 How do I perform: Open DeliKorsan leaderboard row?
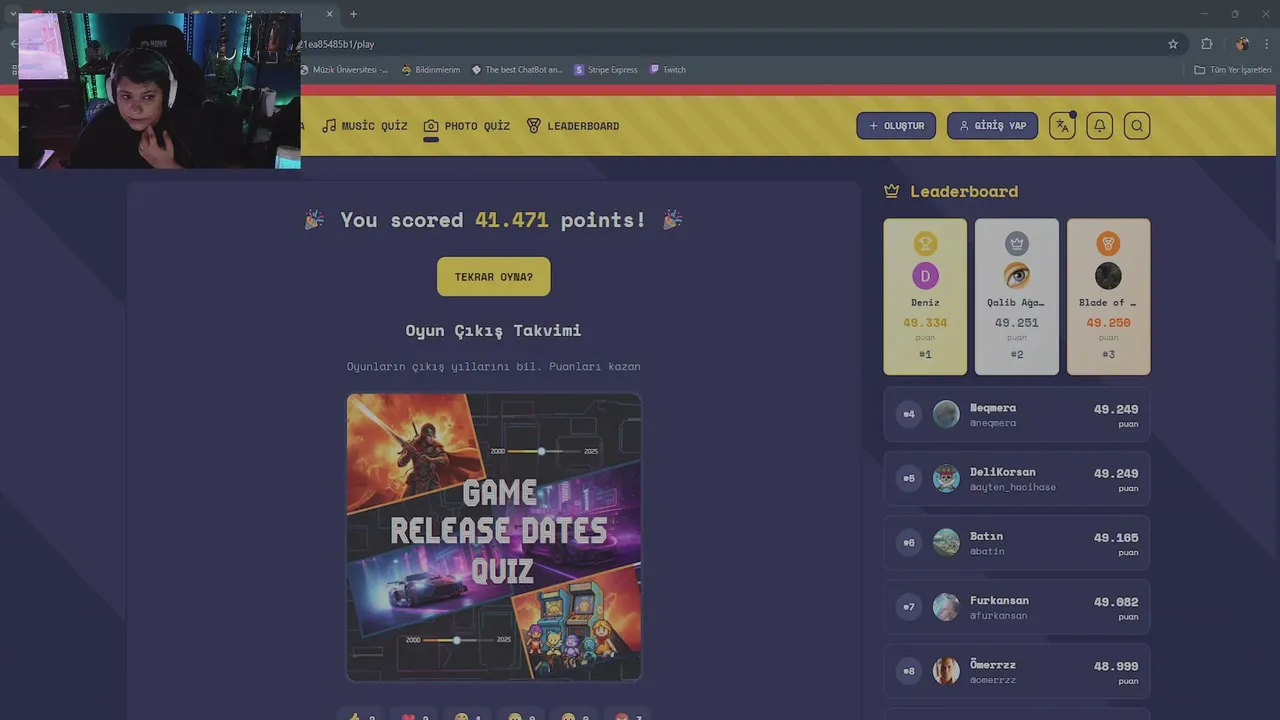point(1017,478)
